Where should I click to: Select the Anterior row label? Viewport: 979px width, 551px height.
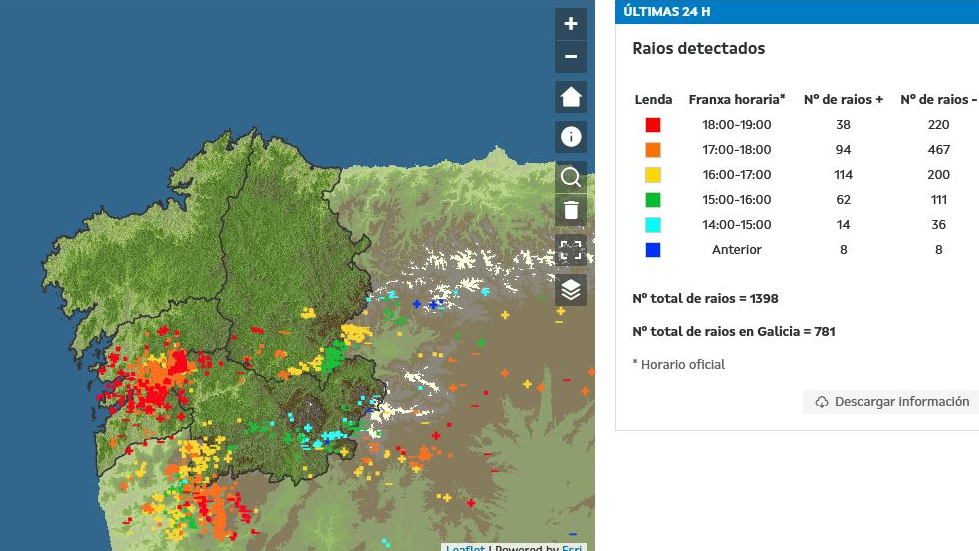tap(737, 250)
